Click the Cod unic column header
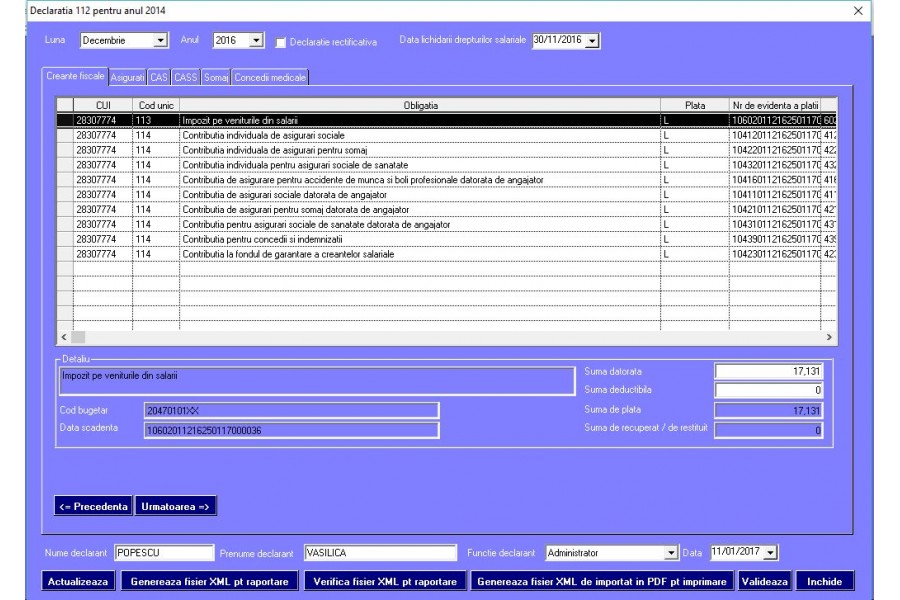This screenshot has height=600, width=900. pos(156,105)
